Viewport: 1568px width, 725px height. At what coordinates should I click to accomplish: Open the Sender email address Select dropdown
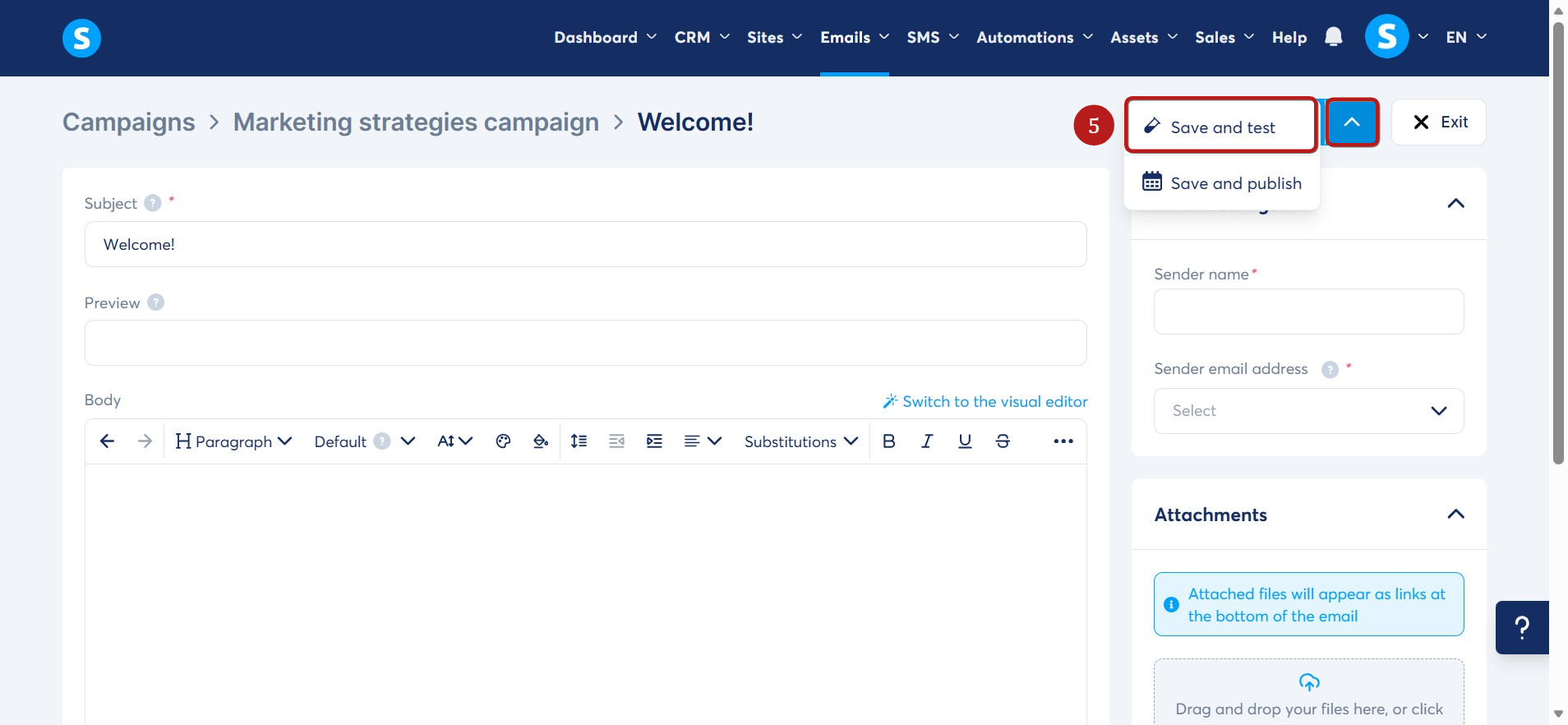pos(1309,411)
